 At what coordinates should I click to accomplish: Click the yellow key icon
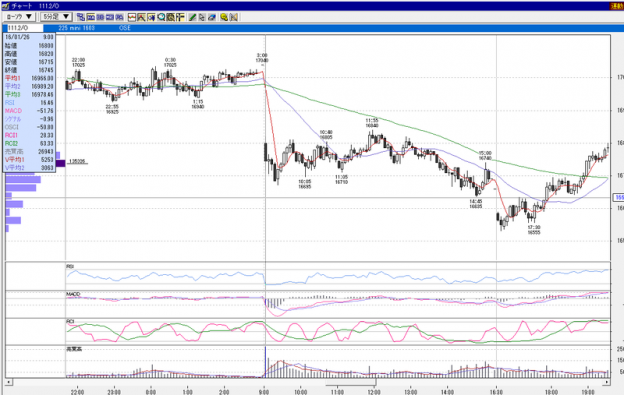click(224, 17)
